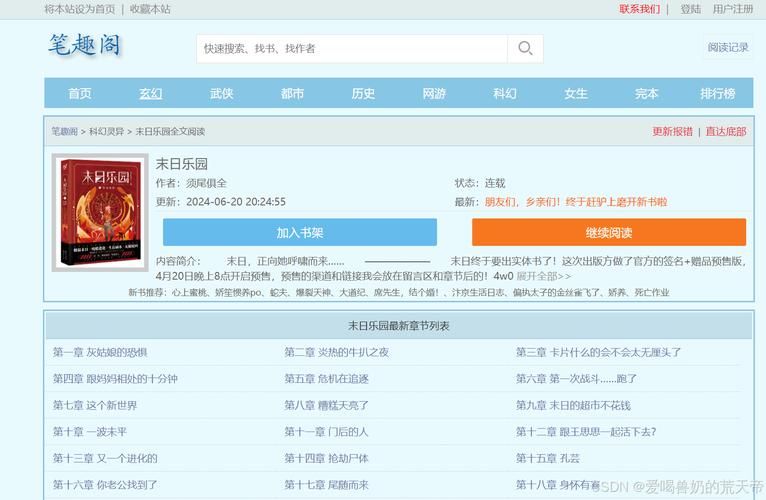Click the 末日乐园 book title heading
Viewport: 766px width, 500px height.
tap(182, 164)
